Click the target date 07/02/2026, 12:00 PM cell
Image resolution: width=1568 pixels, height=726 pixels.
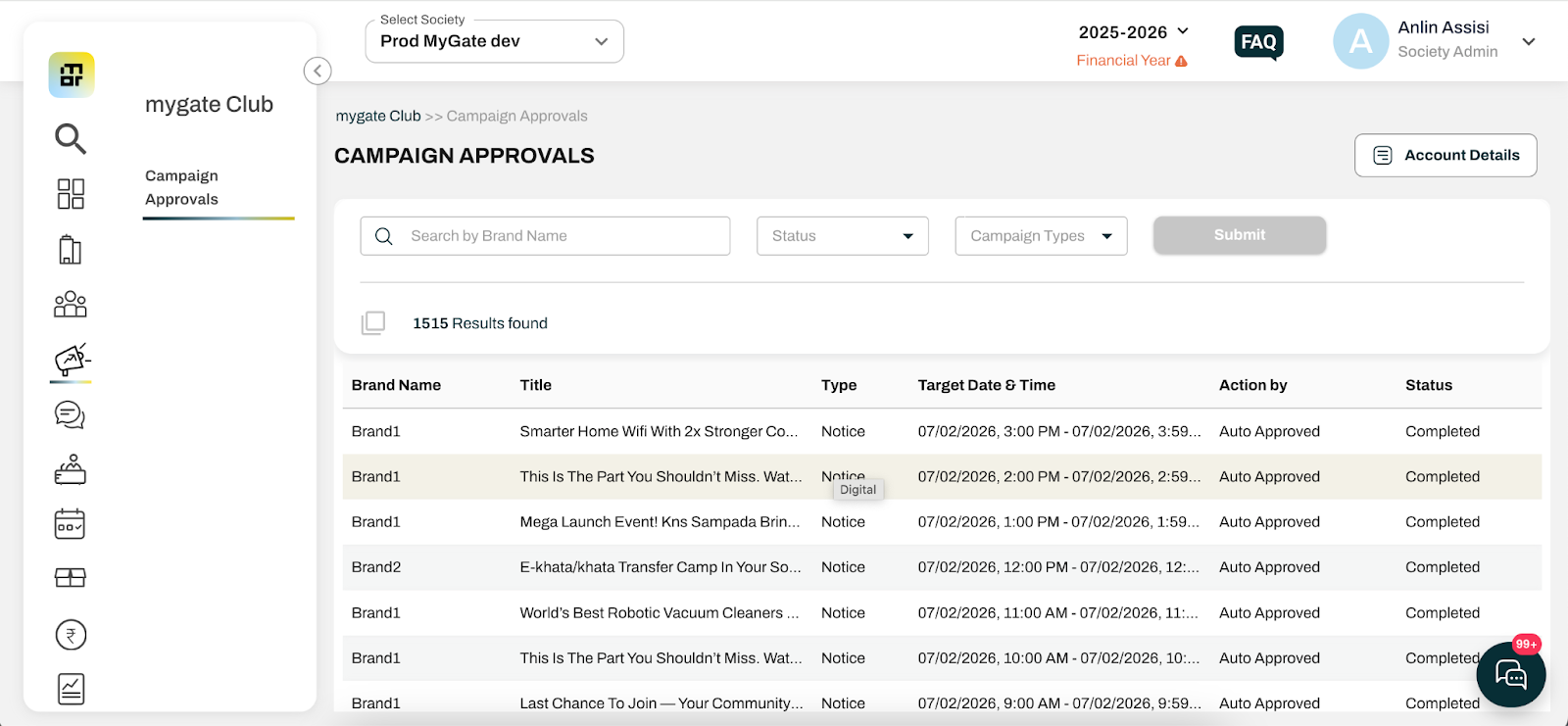tap(1058, 567)
